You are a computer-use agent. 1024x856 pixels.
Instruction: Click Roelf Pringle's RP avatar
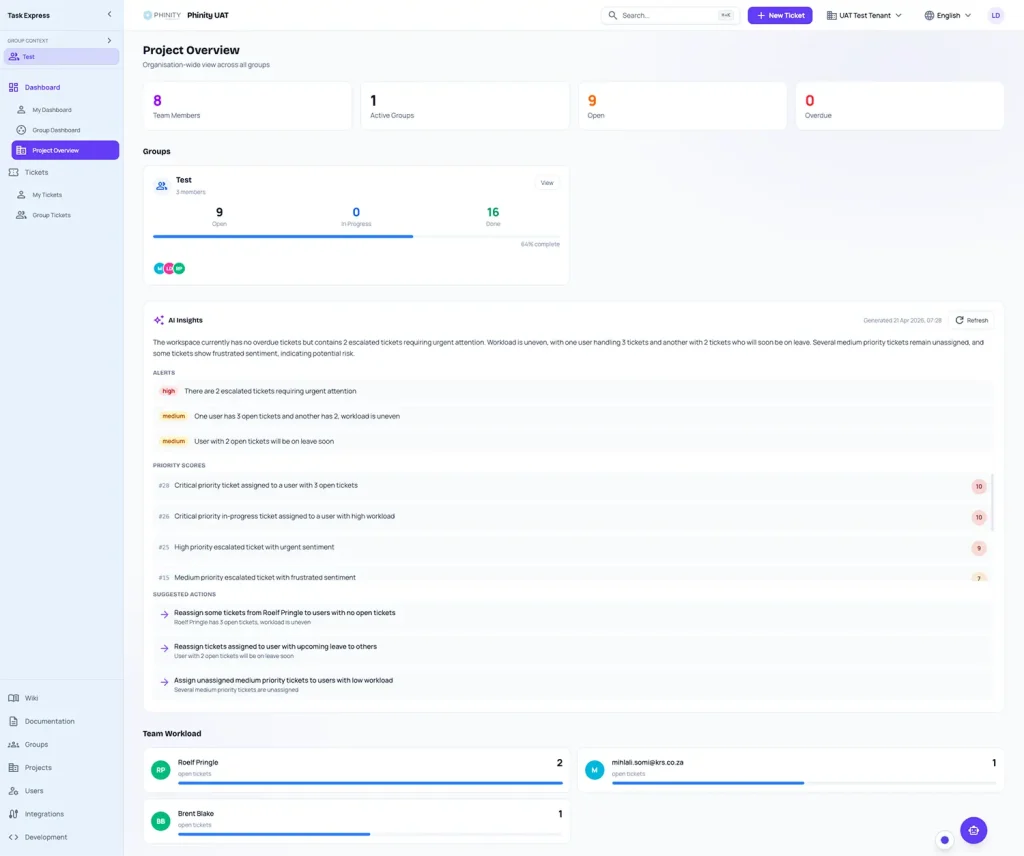160,769
